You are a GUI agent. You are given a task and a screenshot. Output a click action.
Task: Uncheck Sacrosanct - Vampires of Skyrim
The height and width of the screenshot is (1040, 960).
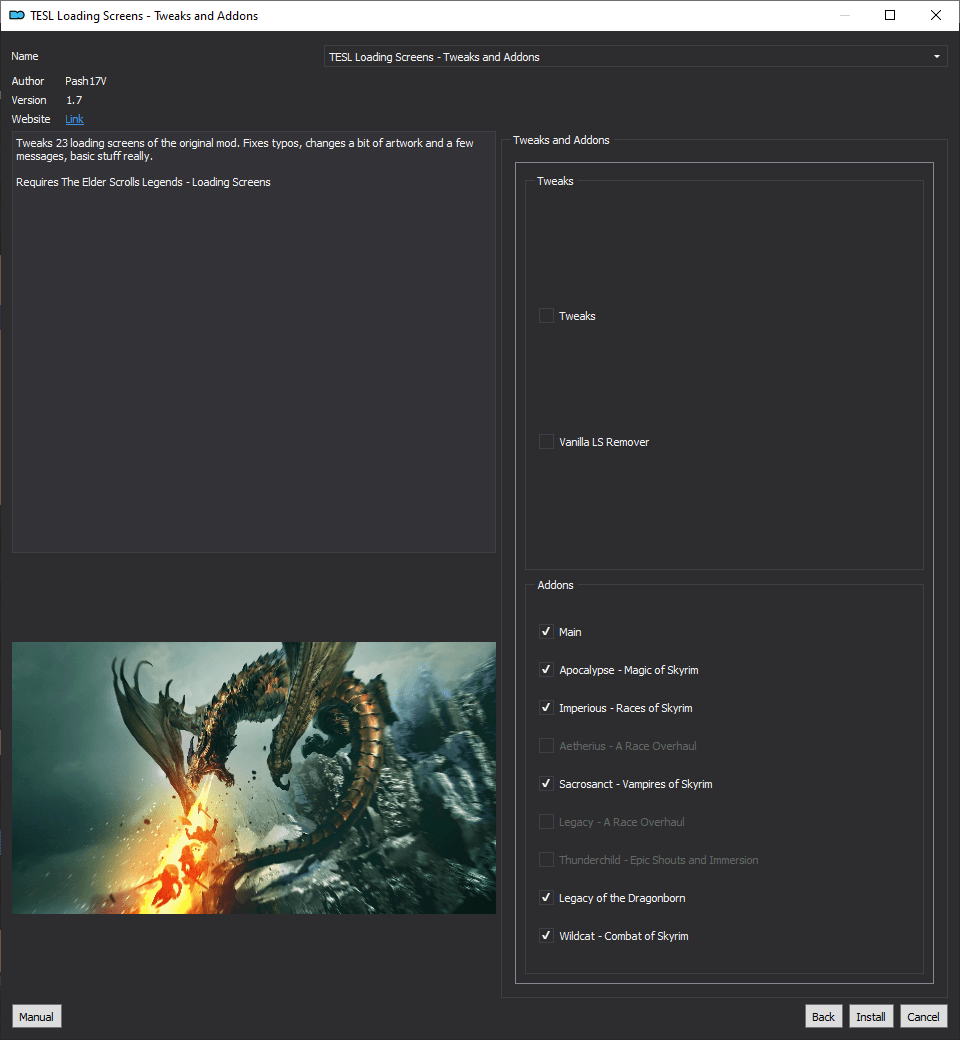click(546, 783)
